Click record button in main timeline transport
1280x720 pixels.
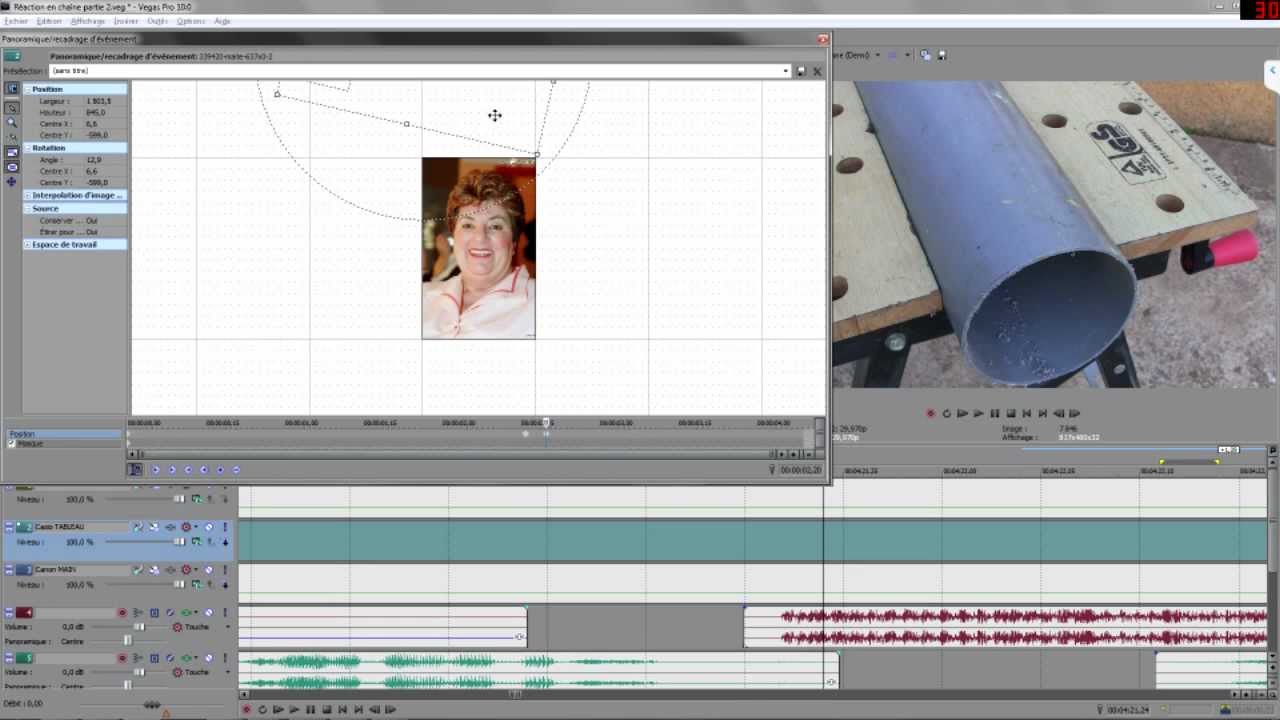pos(246,710)
